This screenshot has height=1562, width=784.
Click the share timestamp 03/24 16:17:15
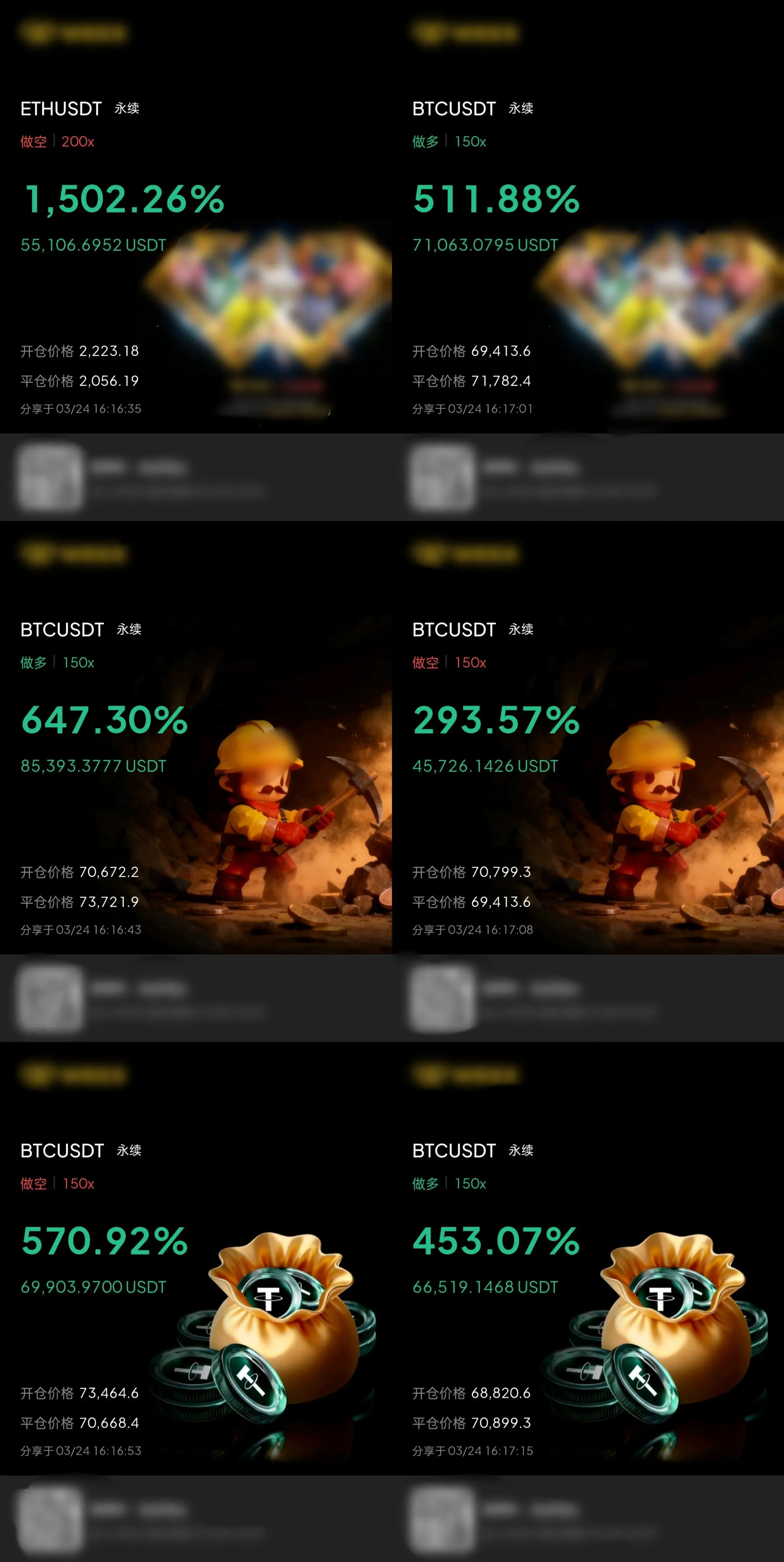(x=490, y=1451)
